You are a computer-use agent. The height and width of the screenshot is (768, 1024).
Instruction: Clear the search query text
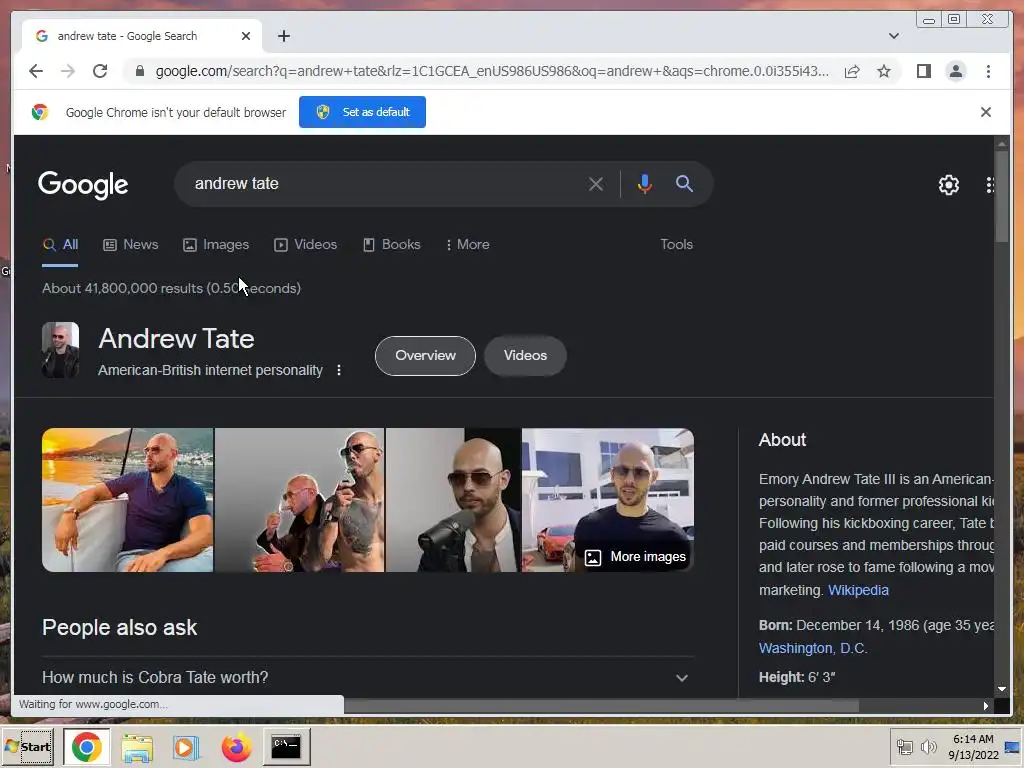[x=596, y=184]
